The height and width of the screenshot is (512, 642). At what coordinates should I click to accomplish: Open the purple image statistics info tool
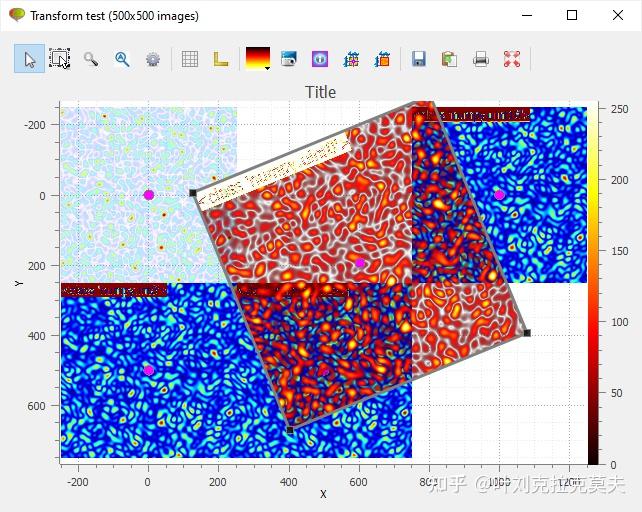click(320, 59)
